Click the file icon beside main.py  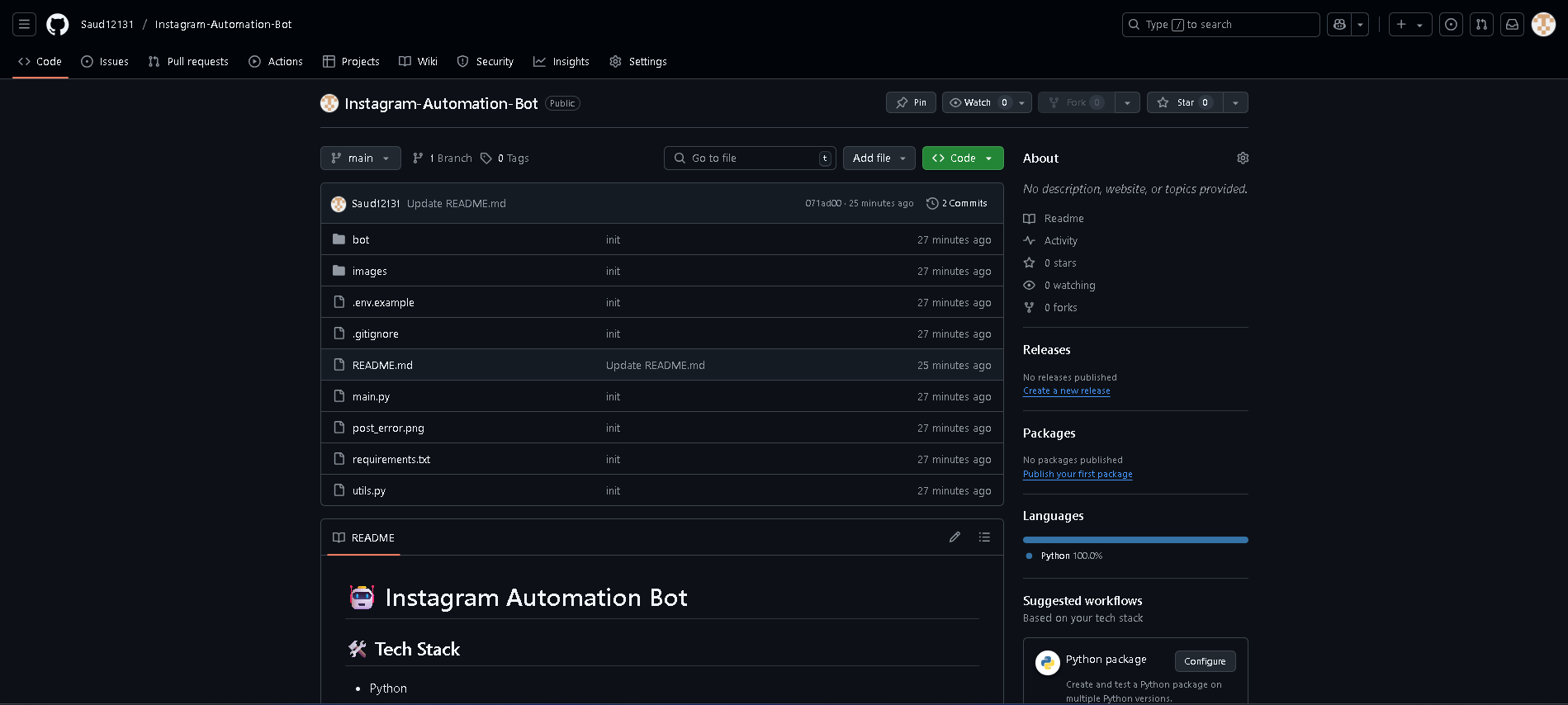(x=339, y=396)
